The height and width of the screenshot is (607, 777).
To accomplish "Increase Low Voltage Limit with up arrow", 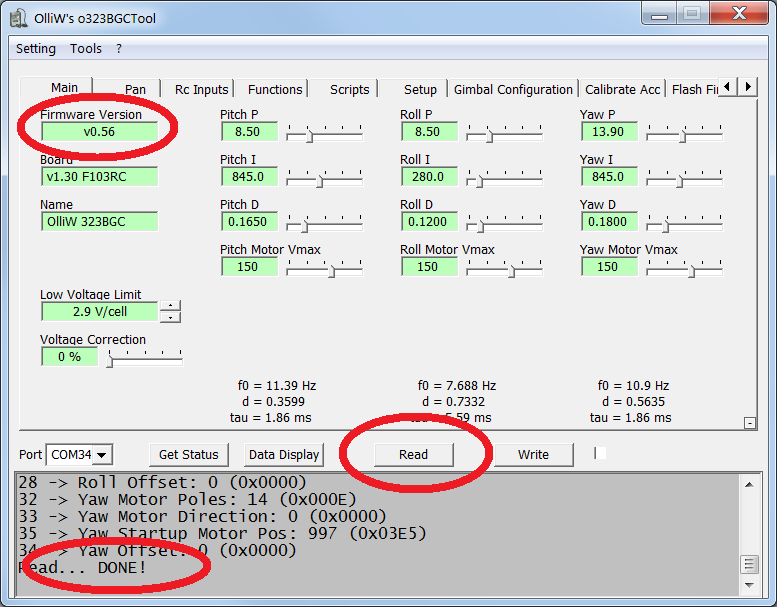I will [x=171, y=306].
